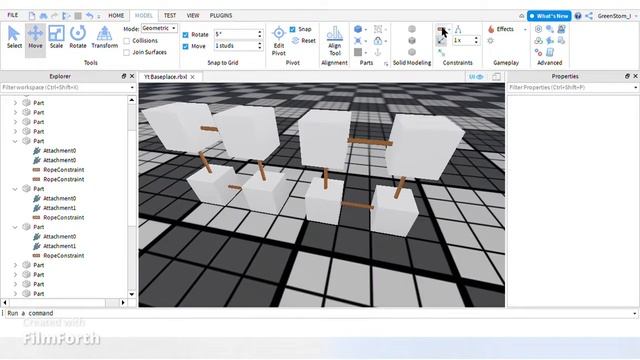Image resolution: width=640 pixels, height=360 pixels.
Task: Open Explorer filter dropdown arrow
Action: [x=132, y=87]
